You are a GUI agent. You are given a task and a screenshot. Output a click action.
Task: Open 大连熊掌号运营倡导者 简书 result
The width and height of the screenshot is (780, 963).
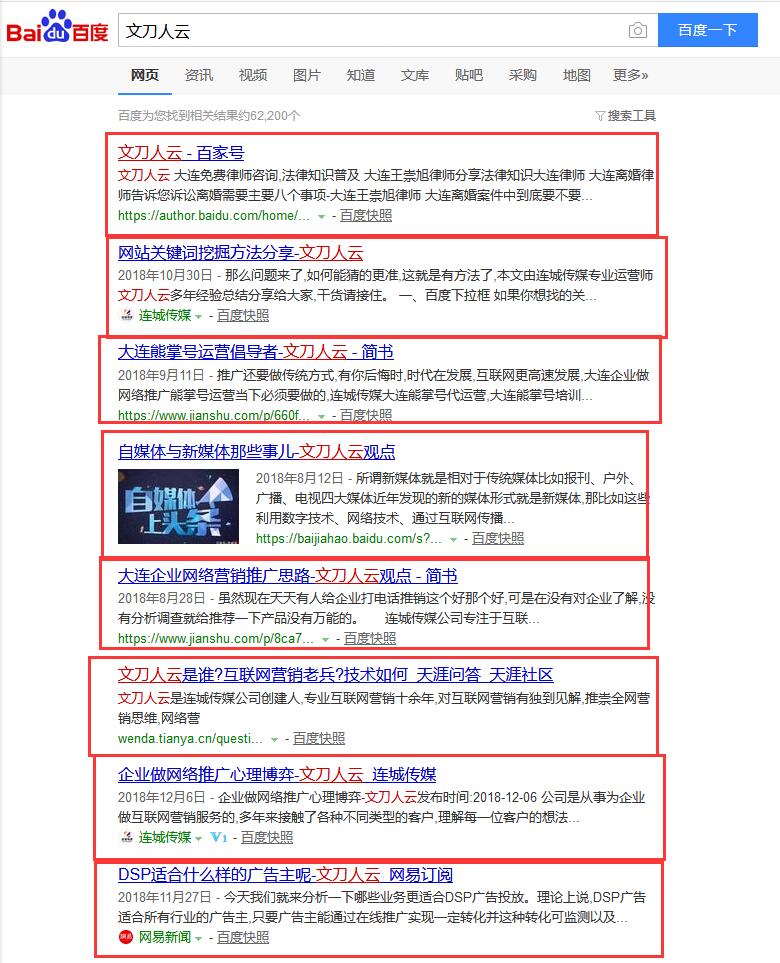coord(255,352)
